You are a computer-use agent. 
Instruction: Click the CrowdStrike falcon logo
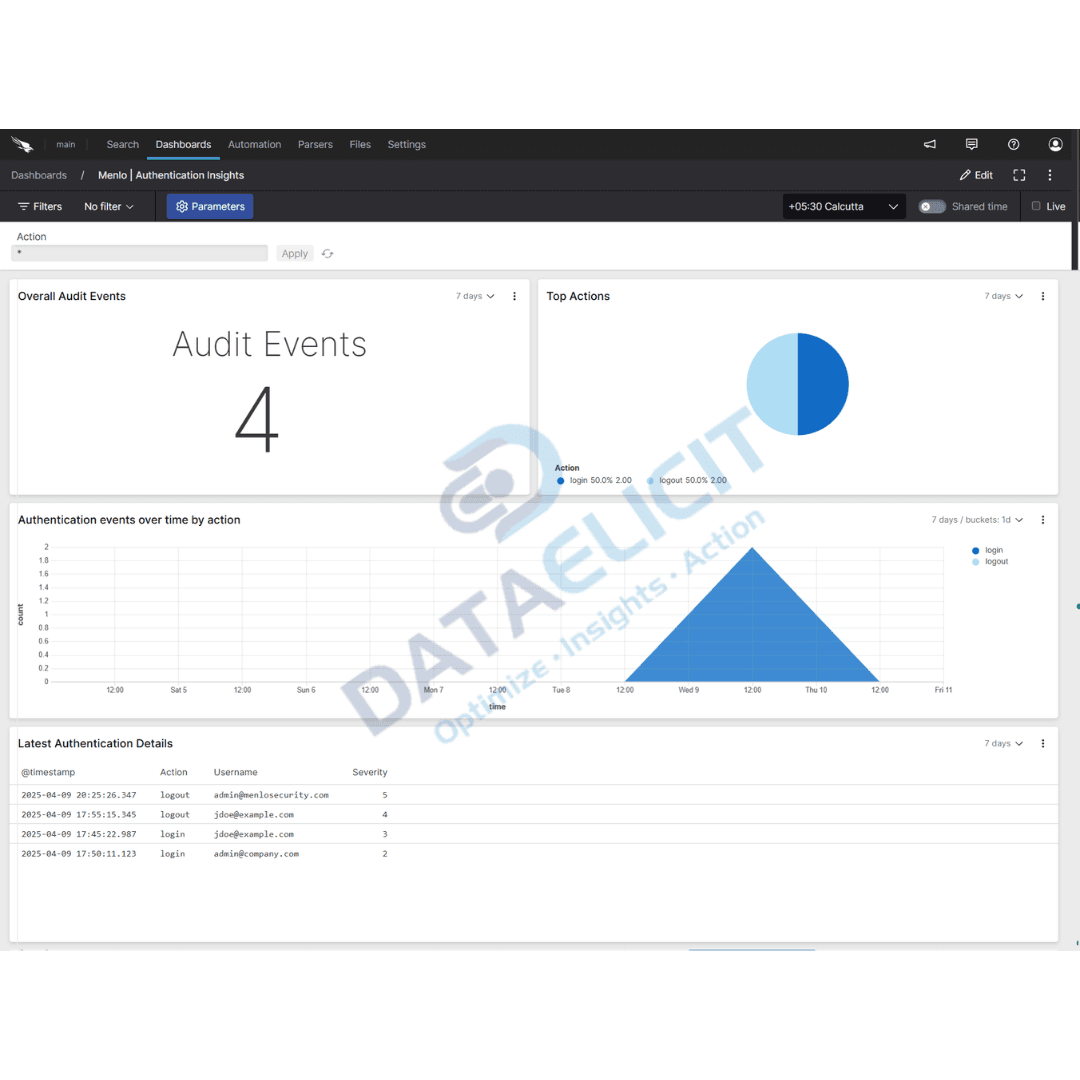click(x=22, y=144)
